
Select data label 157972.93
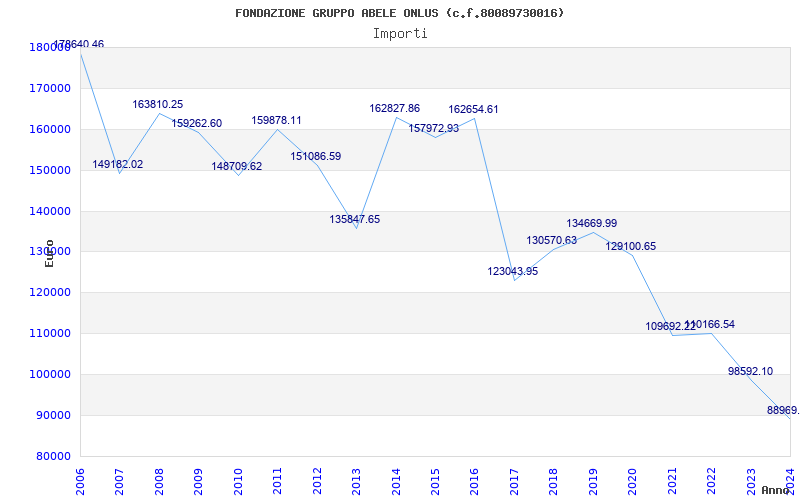[434, 129]
